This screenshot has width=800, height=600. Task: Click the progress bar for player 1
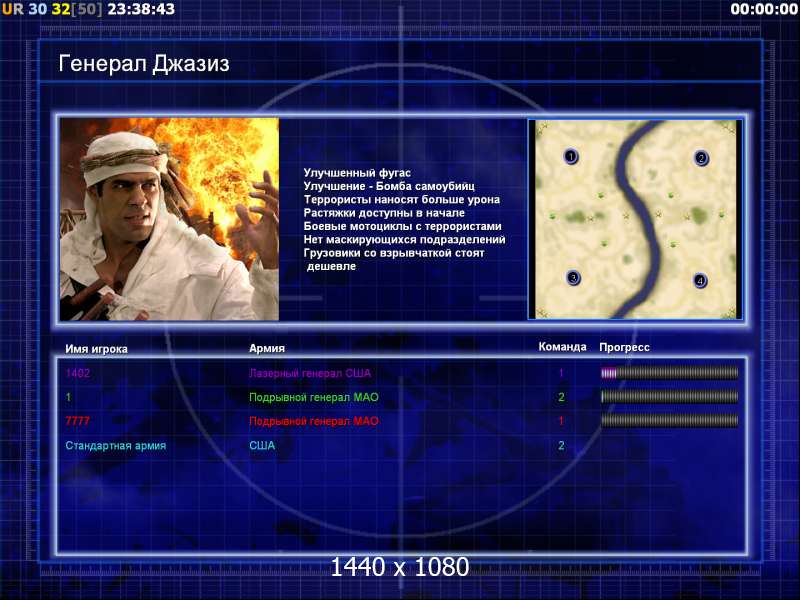(669, 397)
